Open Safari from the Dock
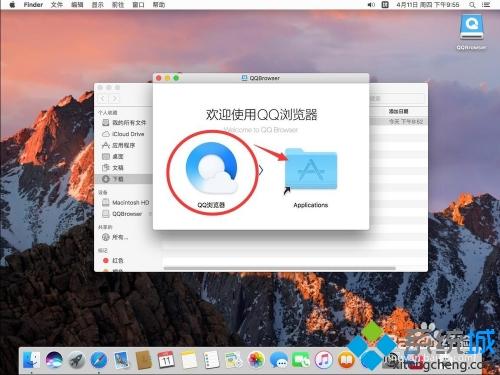The height and width of the screenshot is (375, 500). pos(99,360)
